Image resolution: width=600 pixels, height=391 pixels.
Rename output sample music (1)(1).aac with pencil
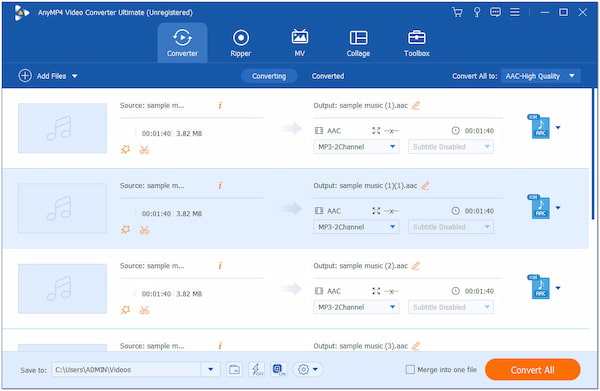coord(425,186)
